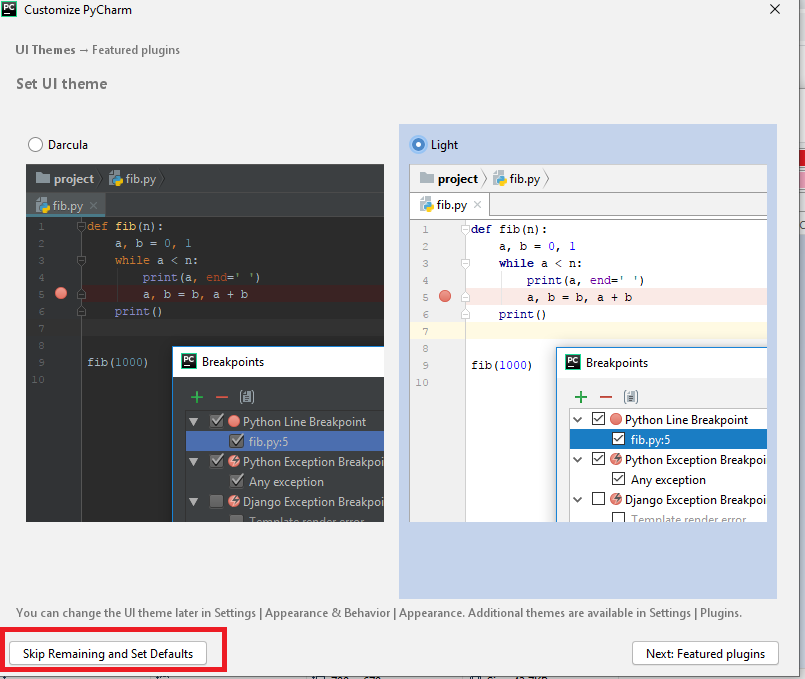The height and width of the screenshot is (679, 805).
Task: Click the project folder icon in Light preview
Action: pyautogui.click(x=427, y=178)
